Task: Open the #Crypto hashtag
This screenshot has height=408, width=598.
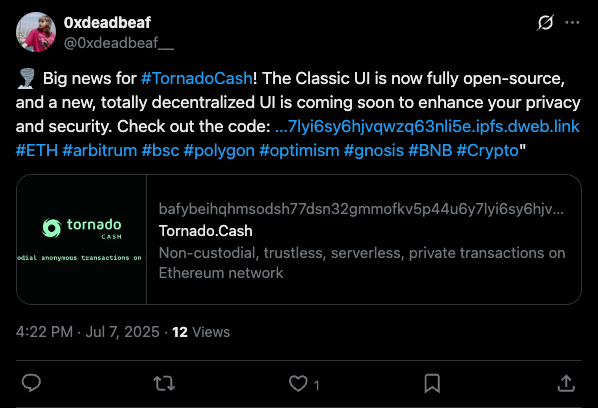Action: pos(487,151)
